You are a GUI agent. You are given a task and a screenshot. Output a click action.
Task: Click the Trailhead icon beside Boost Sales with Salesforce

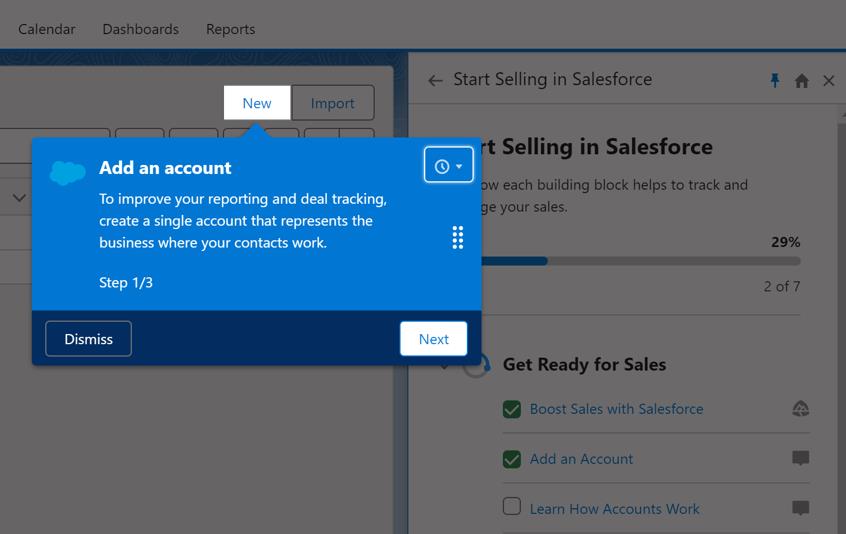click(800, 409)
